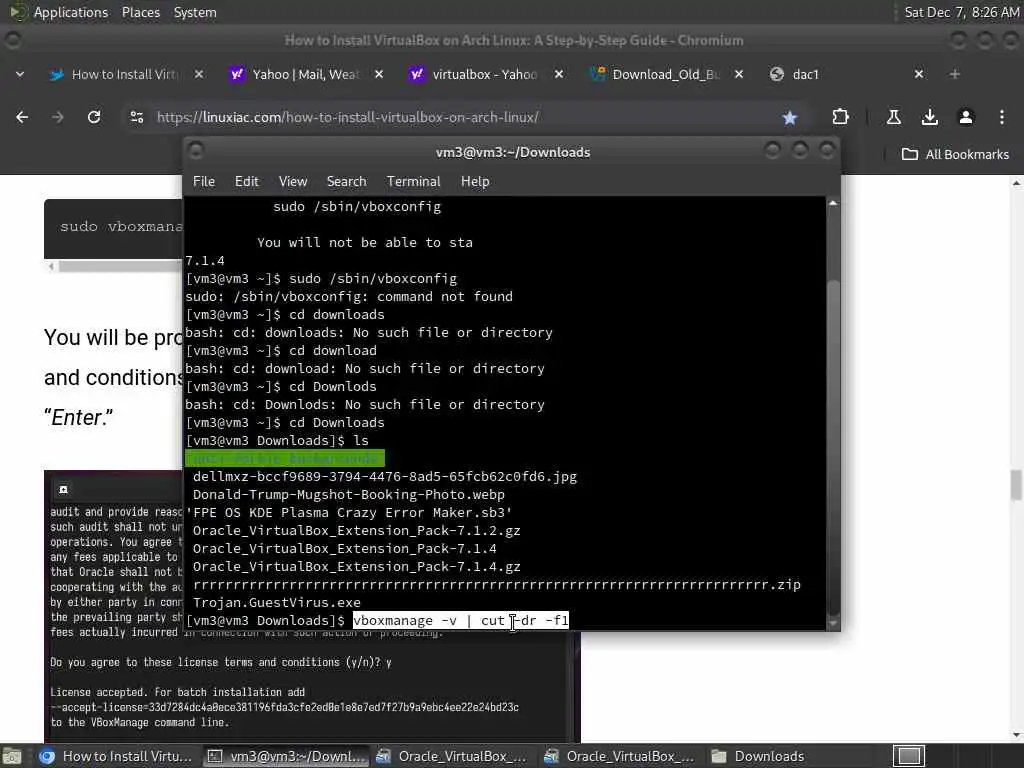The image size is (1024, 768).
Task: Click the show desktop taskbar icon
Action: (12, 756)
